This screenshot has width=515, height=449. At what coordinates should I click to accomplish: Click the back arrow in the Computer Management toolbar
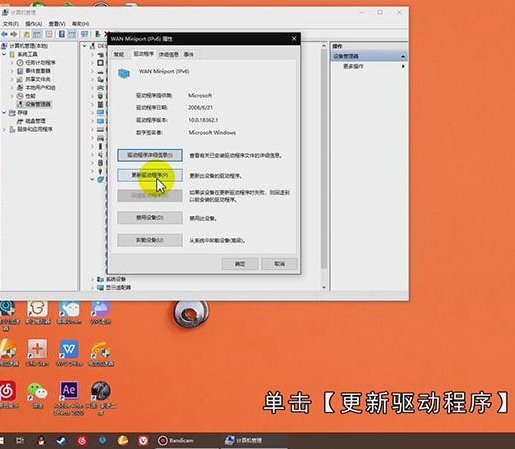coord(5,34)
